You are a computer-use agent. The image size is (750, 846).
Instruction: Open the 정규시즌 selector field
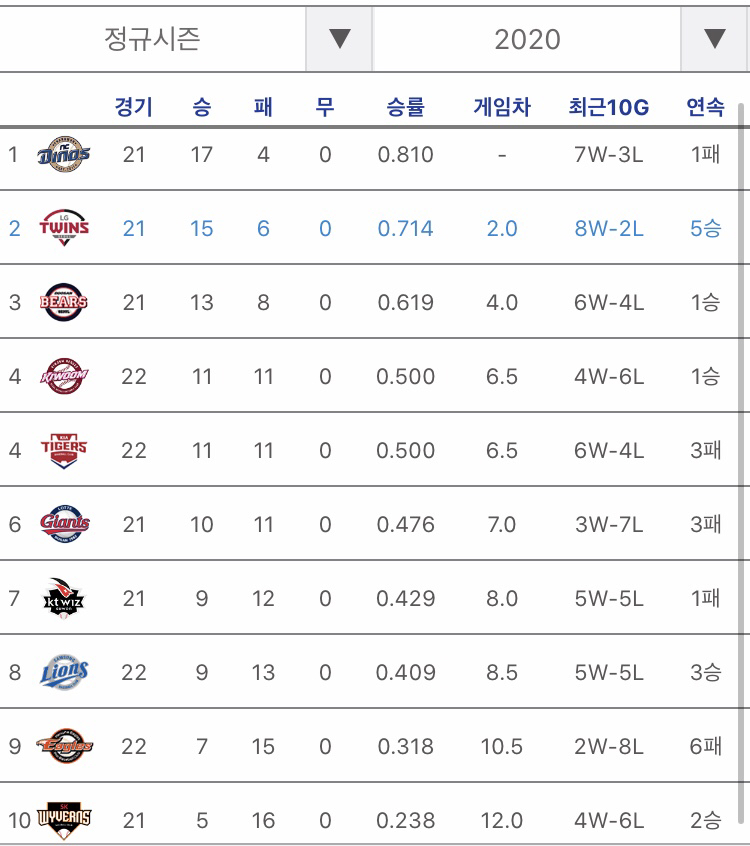tap(153, 39)
